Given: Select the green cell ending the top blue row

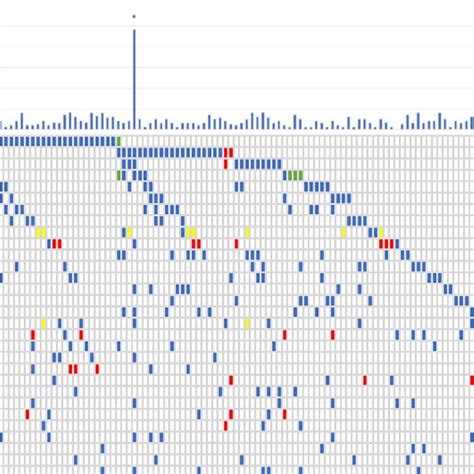Looking at the screenshot, I should pyautogui.click(x=118, y=141).
